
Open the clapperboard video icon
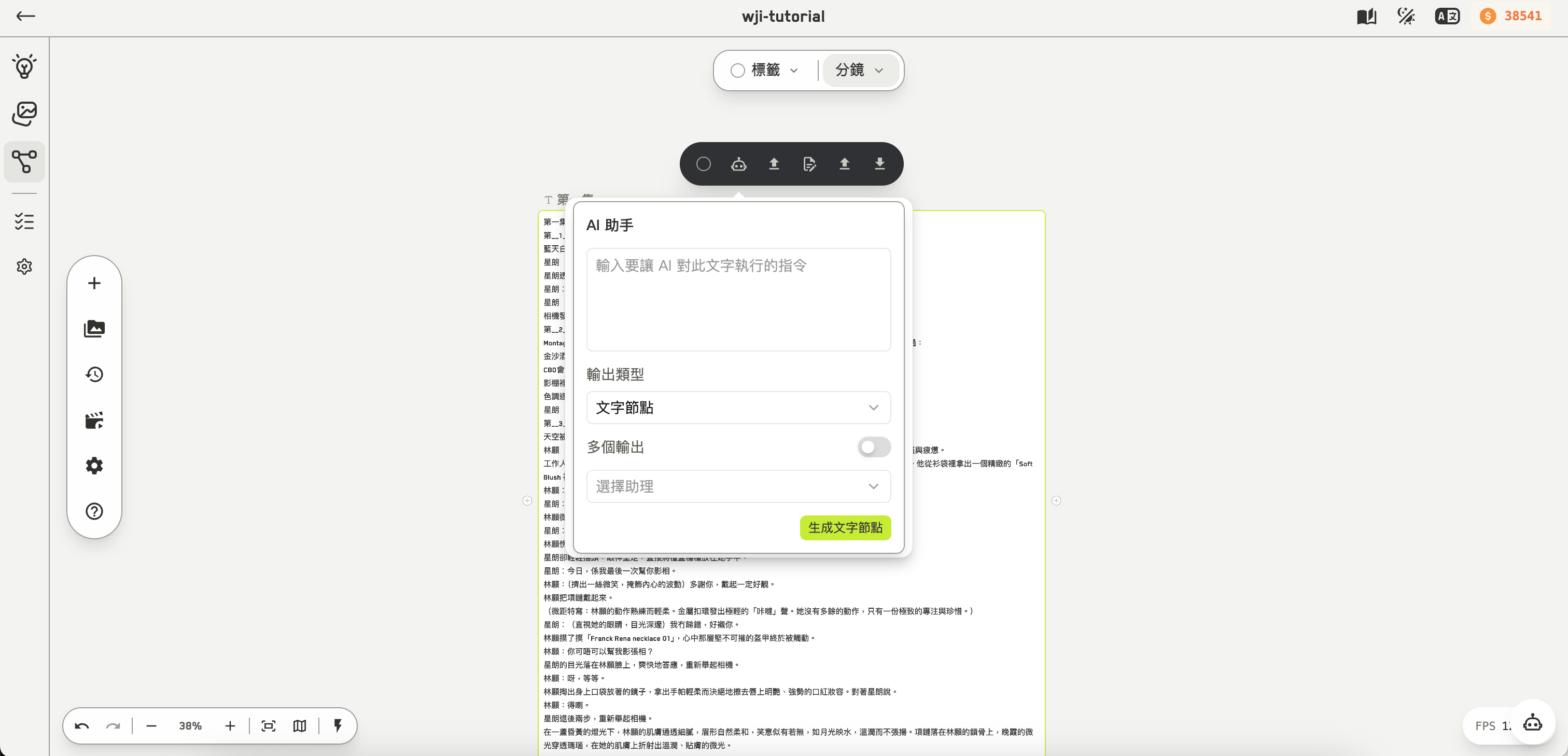click(x=94, y=420)
